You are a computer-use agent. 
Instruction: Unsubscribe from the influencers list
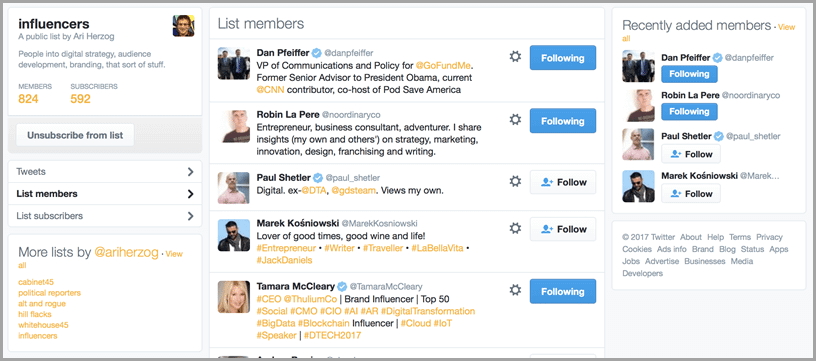pyautogui.click(x=75, y=135)
